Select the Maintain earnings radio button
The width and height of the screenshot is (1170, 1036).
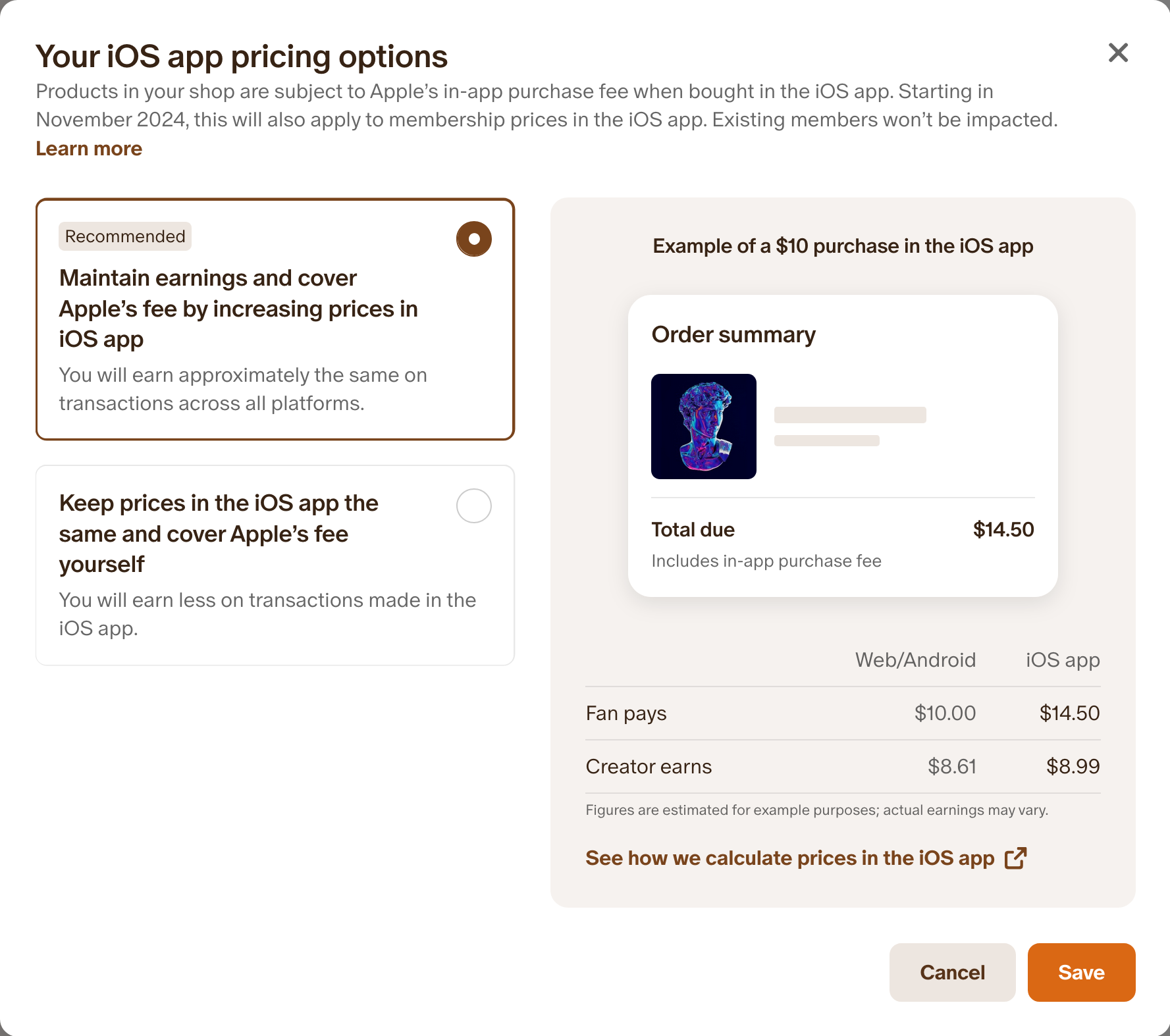coord(474,239)
